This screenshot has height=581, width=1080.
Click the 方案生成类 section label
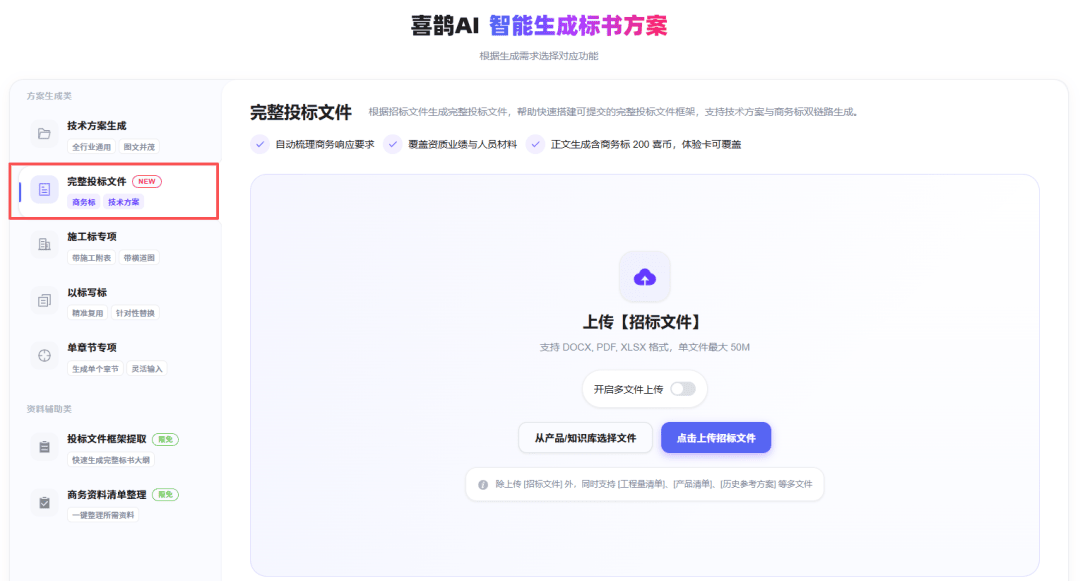pyautogui.click(x=49, y=96)
